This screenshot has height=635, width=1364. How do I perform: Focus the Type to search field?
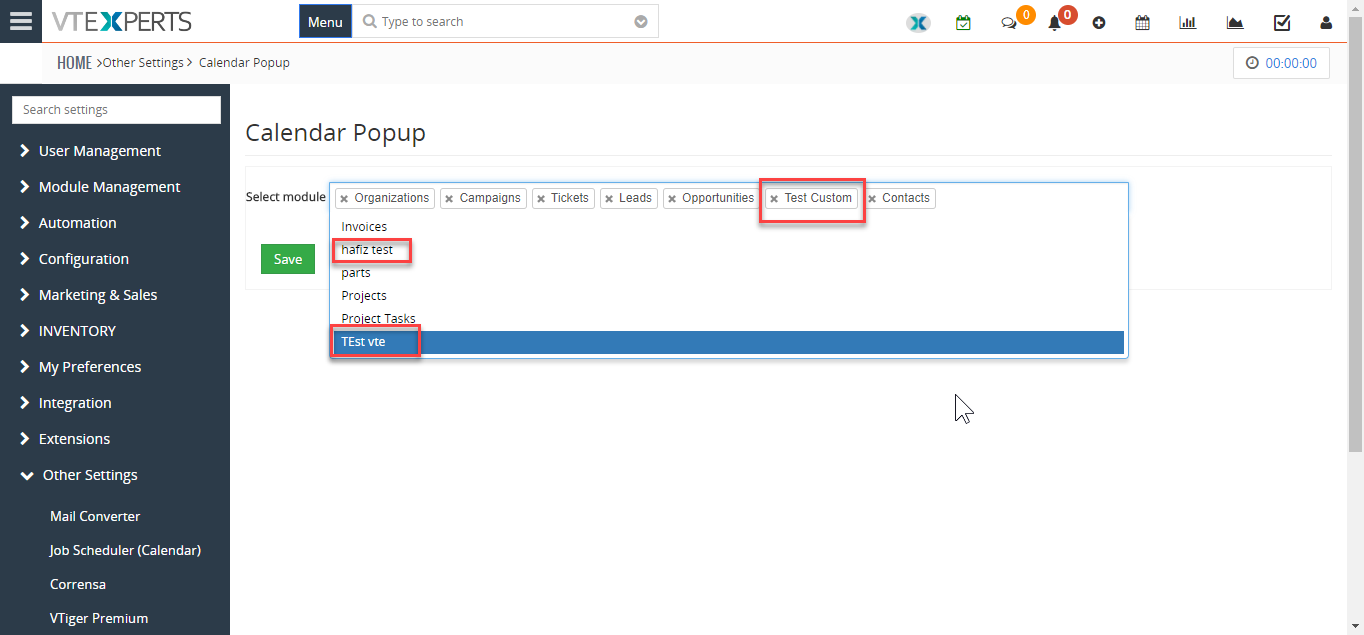pos(505,22)
